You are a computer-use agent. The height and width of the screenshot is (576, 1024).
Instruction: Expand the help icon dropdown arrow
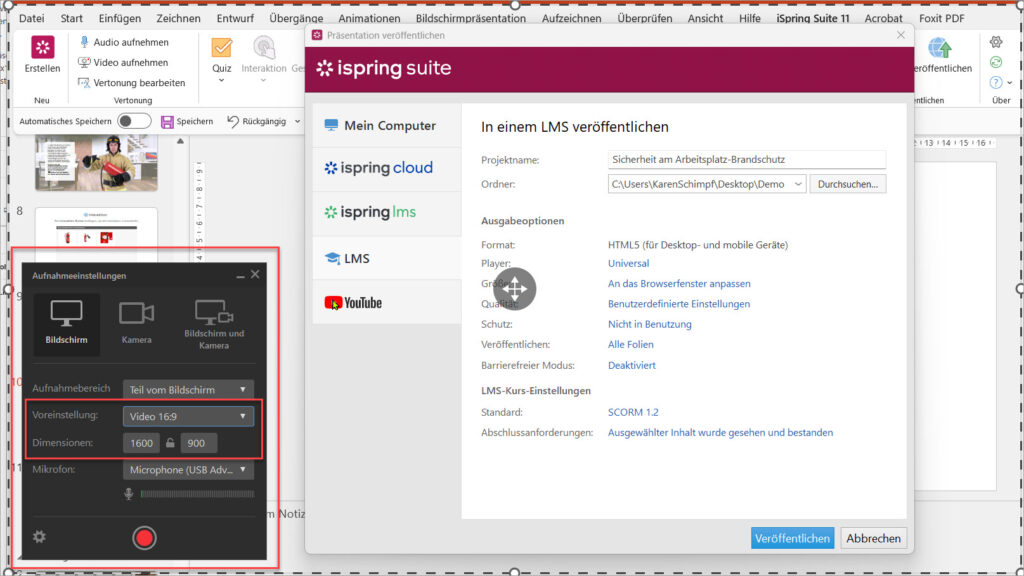pos(1010,83)
